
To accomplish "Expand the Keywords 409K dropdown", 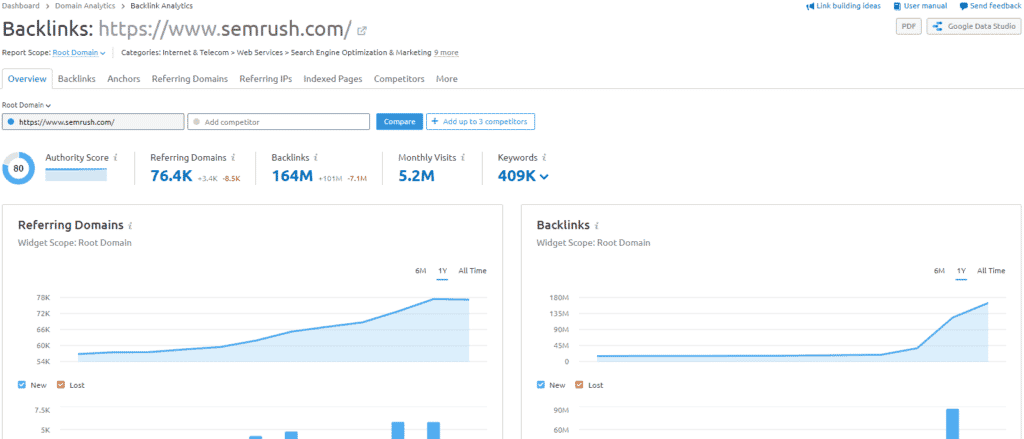I will (523, 175).
